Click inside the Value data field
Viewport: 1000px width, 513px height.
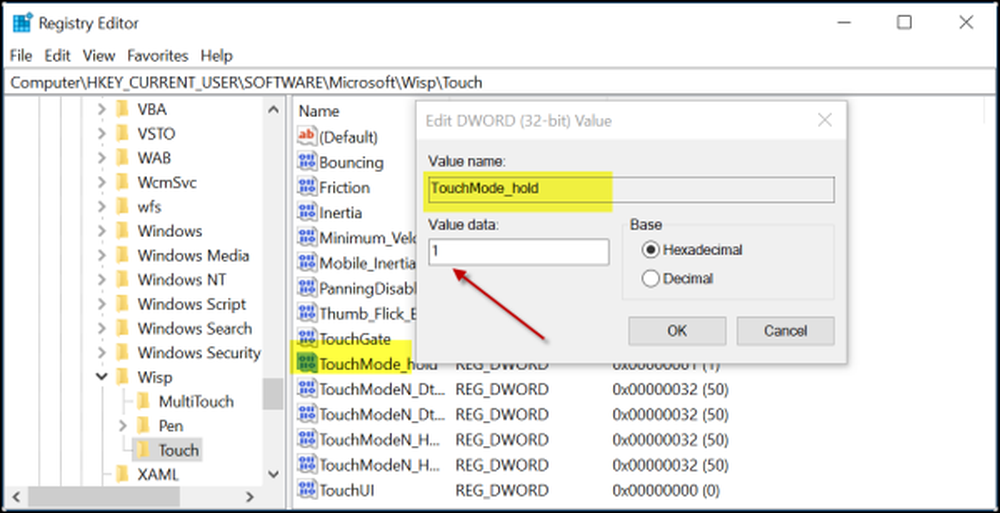pos(518,251)
